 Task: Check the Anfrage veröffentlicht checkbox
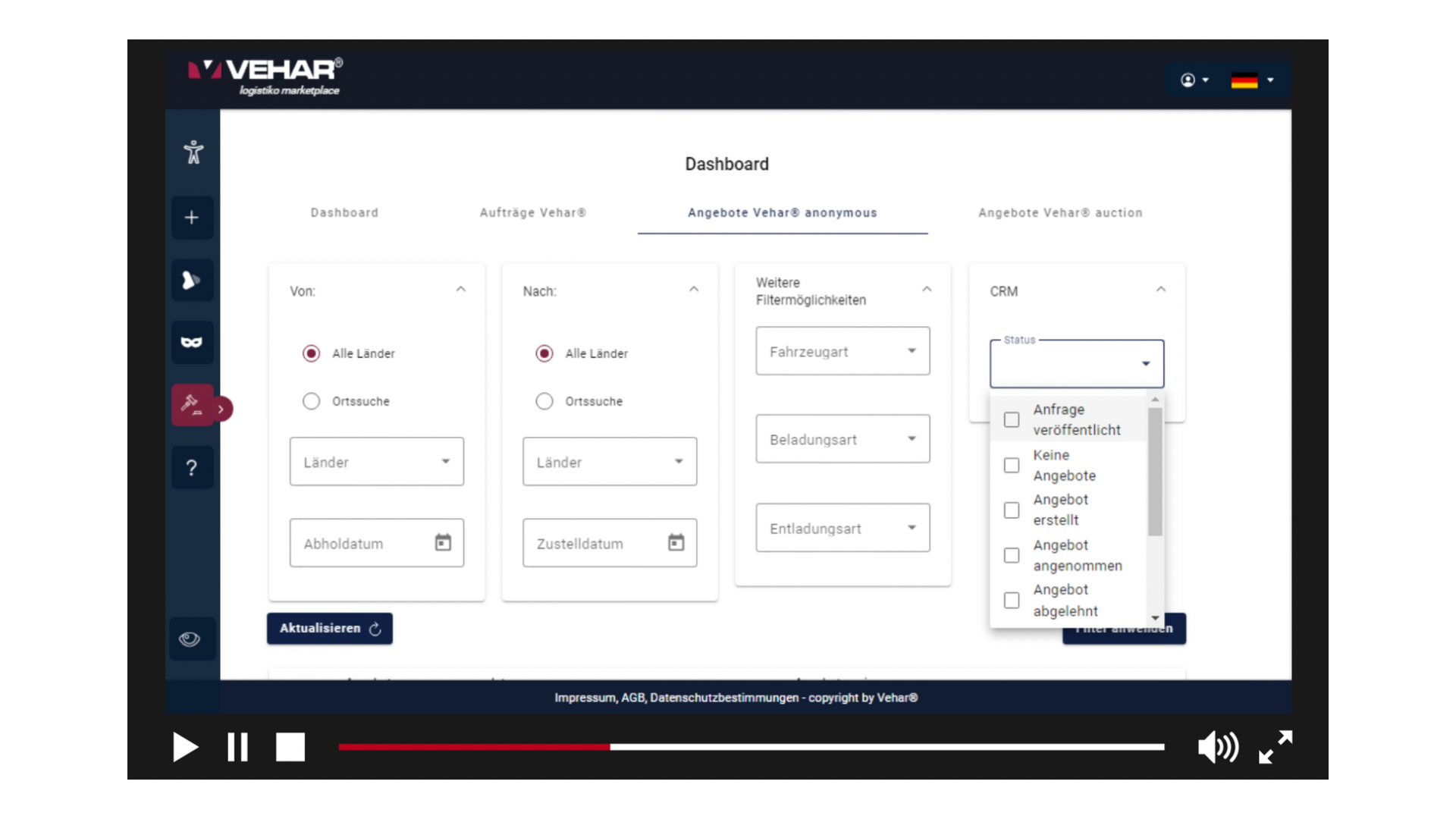click(x=1012, y=419)
